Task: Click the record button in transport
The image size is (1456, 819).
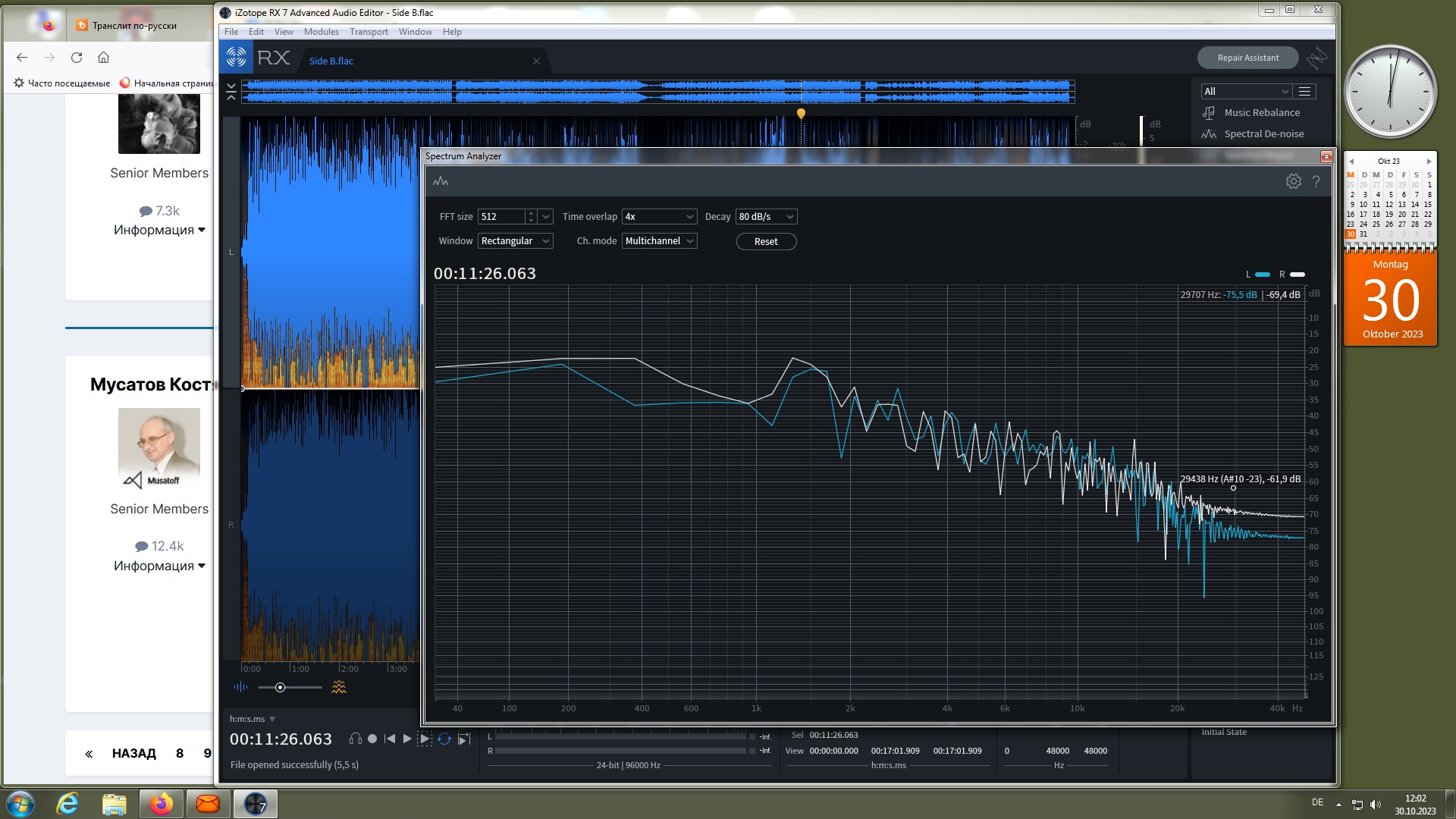Action: pos(372,739)
